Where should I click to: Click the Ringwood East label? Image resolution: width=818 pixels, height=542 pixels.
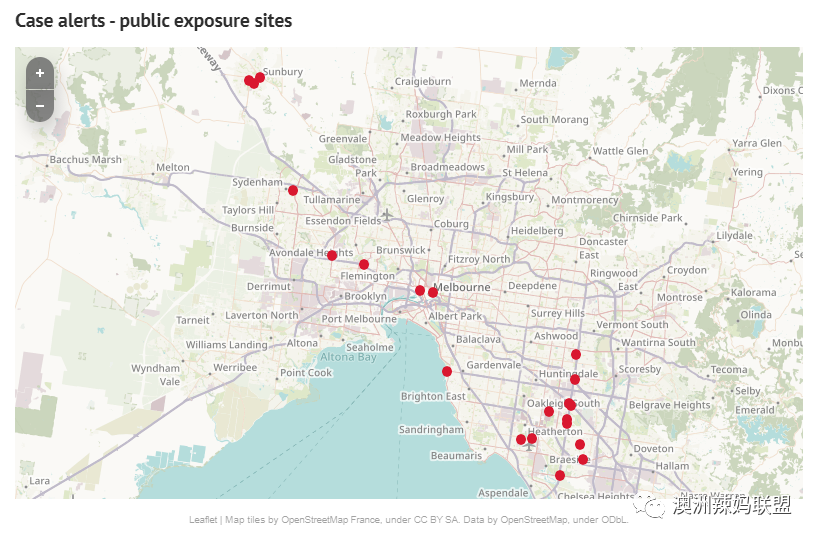click(x=614, y=280)
